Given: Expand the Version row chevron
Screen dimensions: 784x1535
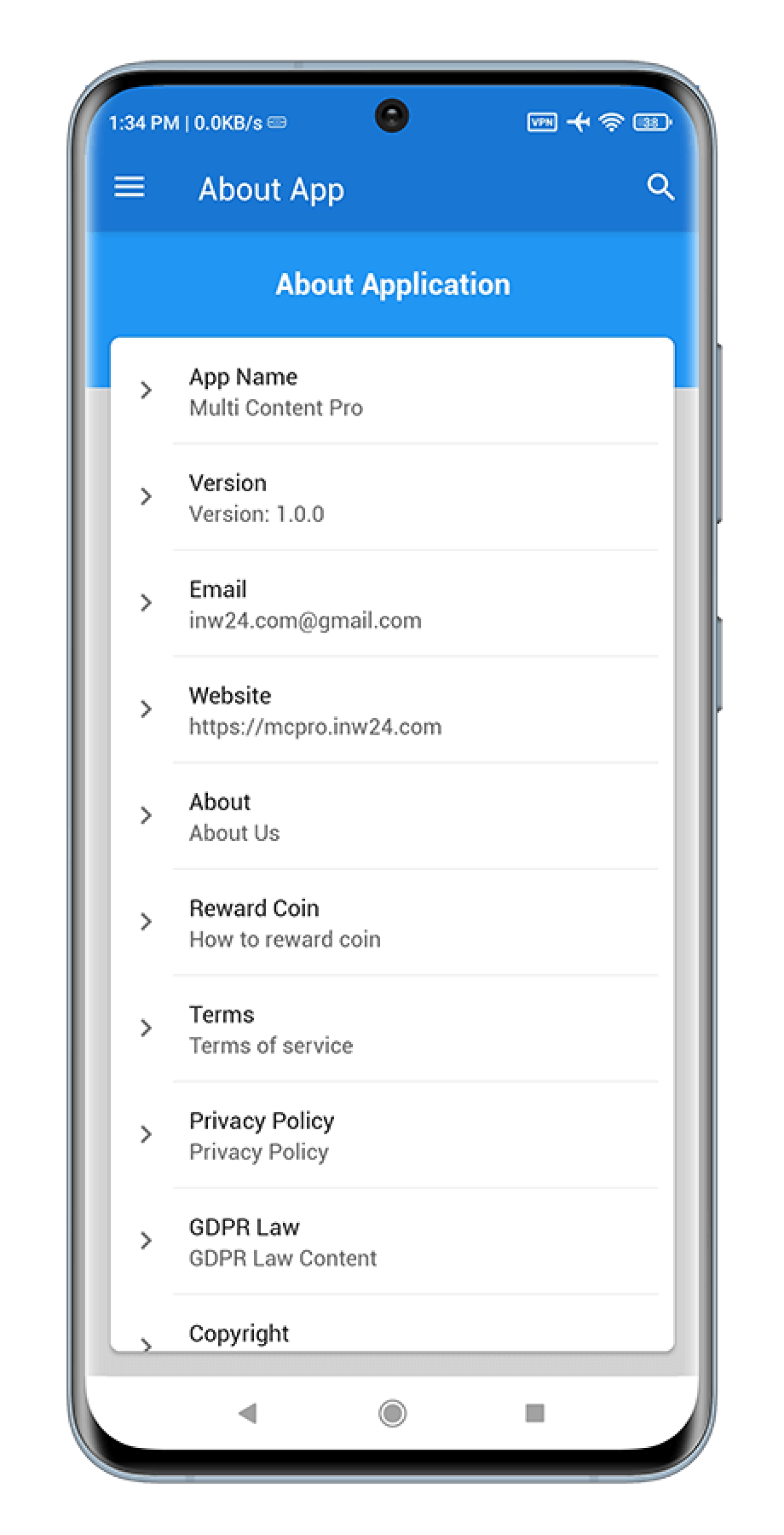Looking at the screenshot, I should pos(146,496).
